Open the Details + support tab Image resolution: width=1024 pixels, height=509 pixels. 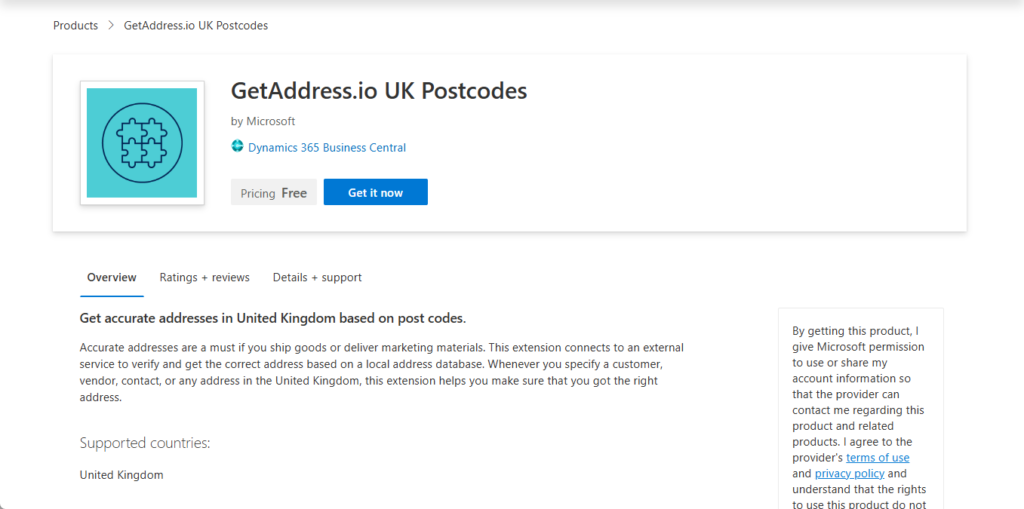coord(317,278)
